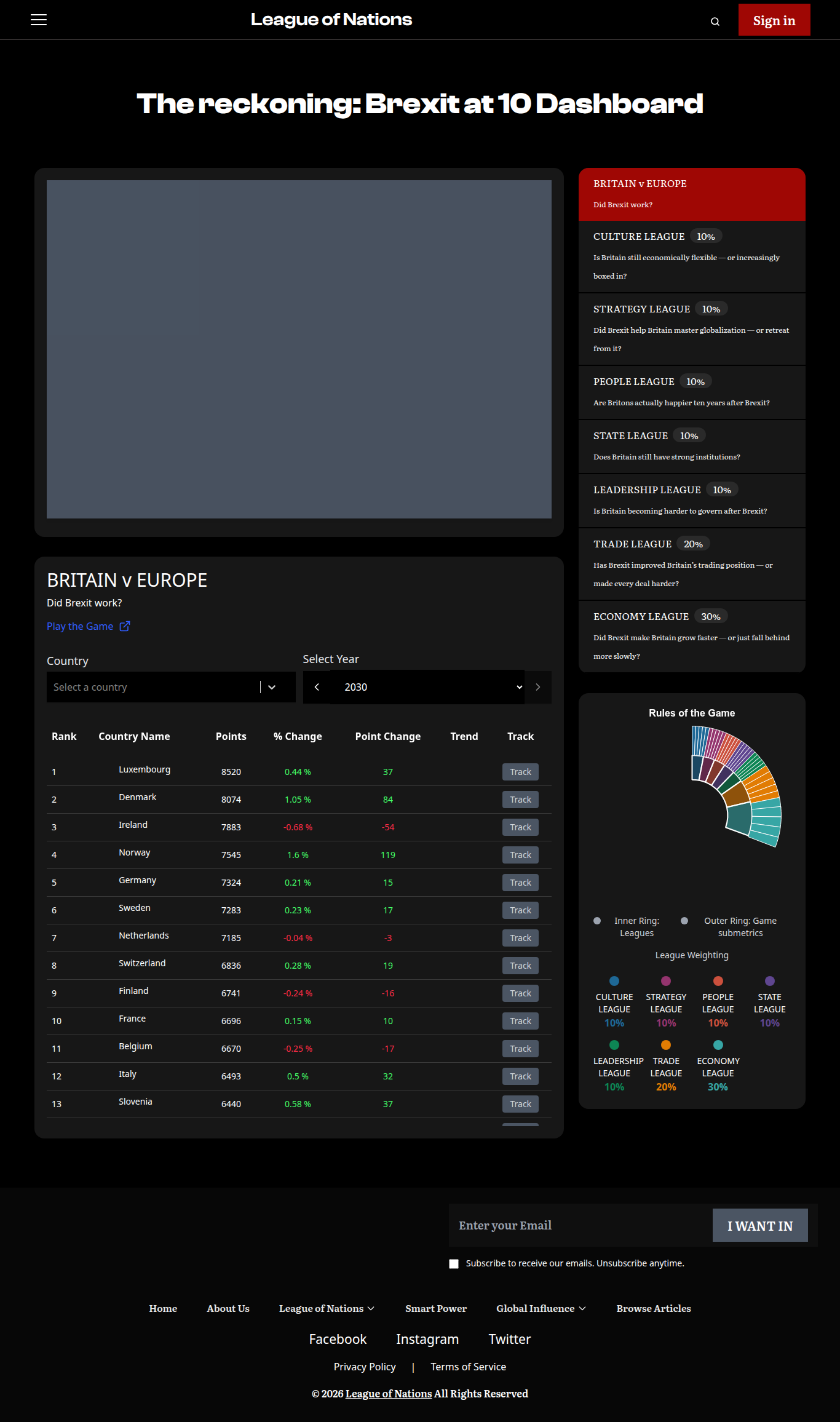Select STRATEGY LEAGUE tab
Image resolution: width=840 pixels, height=1422 pixels.
pyautogui.click(x=692, y=330)
